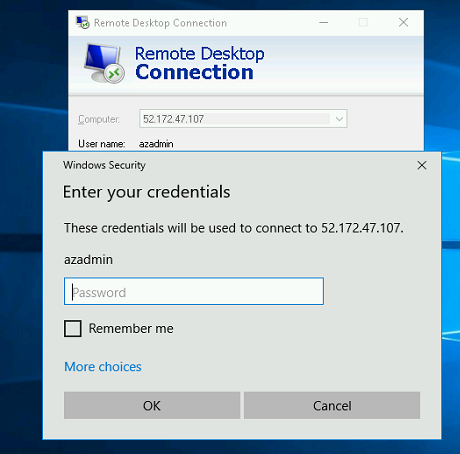Viewport: 460px width, 454px height.
Task: Click the Remote Desktop Connection title bar text
Action: click(160, 23)
